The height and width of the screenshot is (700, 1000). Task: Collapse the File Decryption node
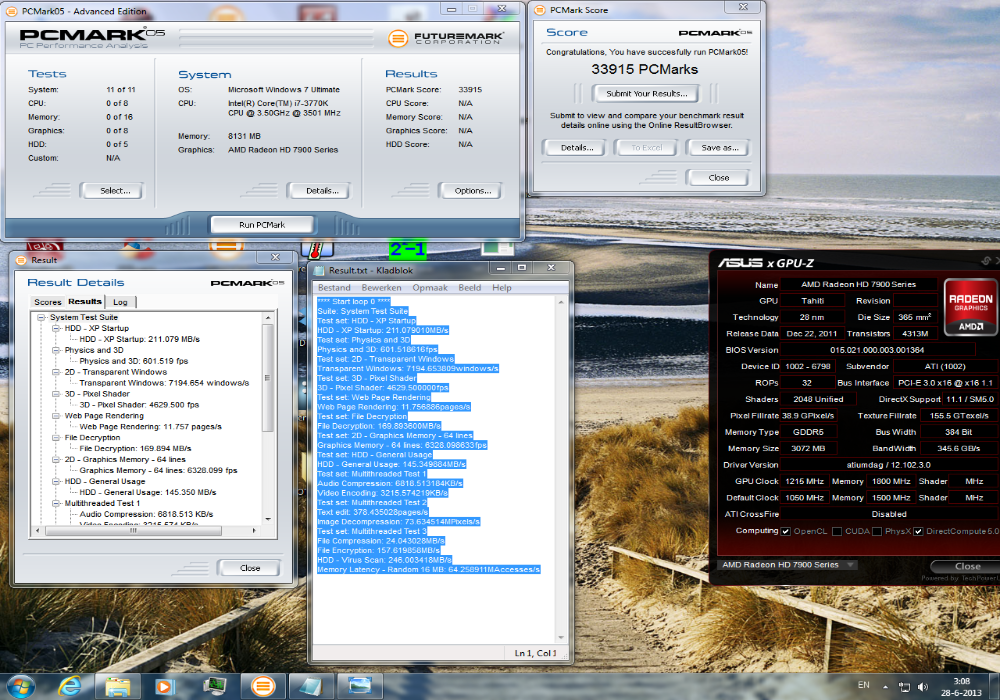pos(55,437)
